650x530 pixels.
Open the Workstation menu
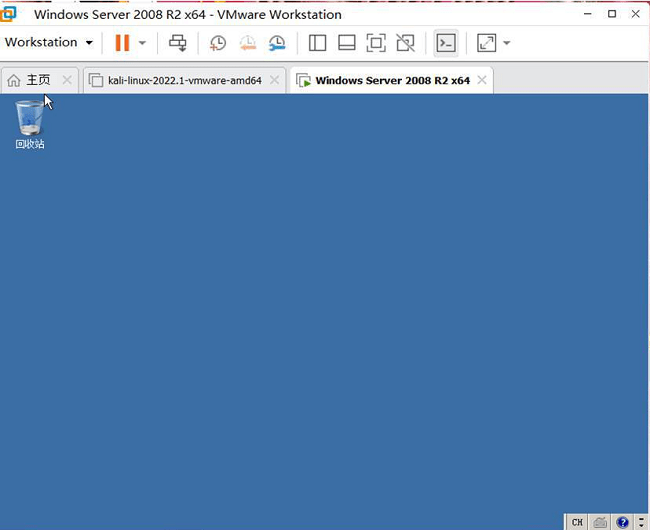pos(49,42)
